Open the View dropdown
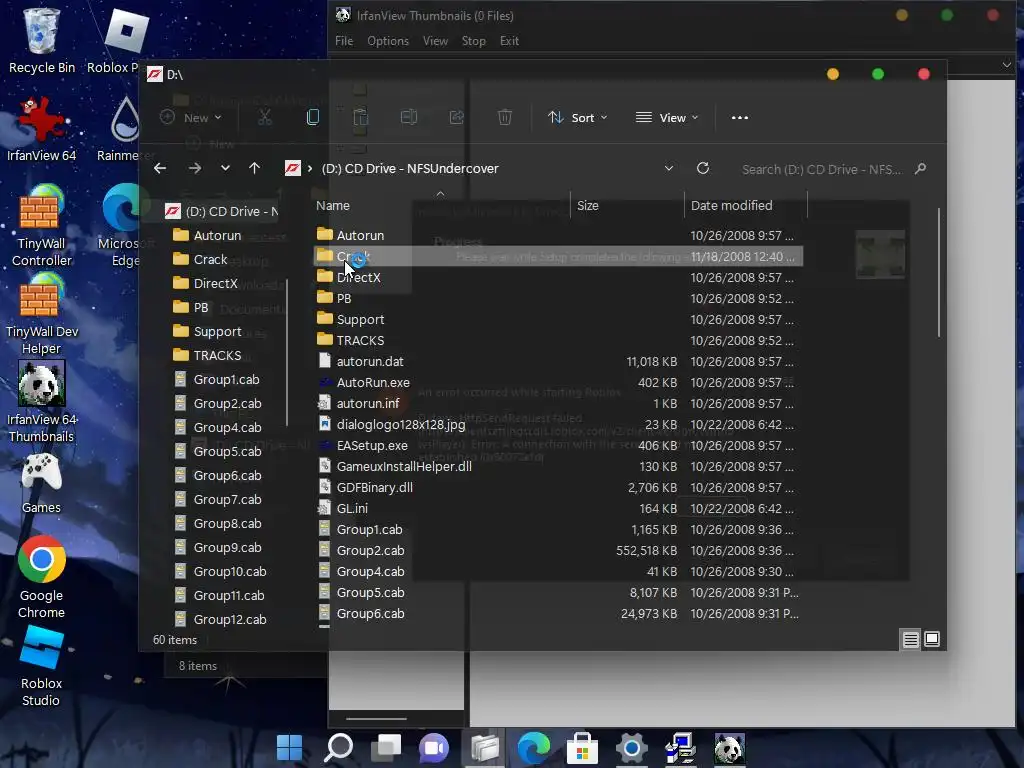The height and width of the screenshot is (768, 1024). coord(667,118)
